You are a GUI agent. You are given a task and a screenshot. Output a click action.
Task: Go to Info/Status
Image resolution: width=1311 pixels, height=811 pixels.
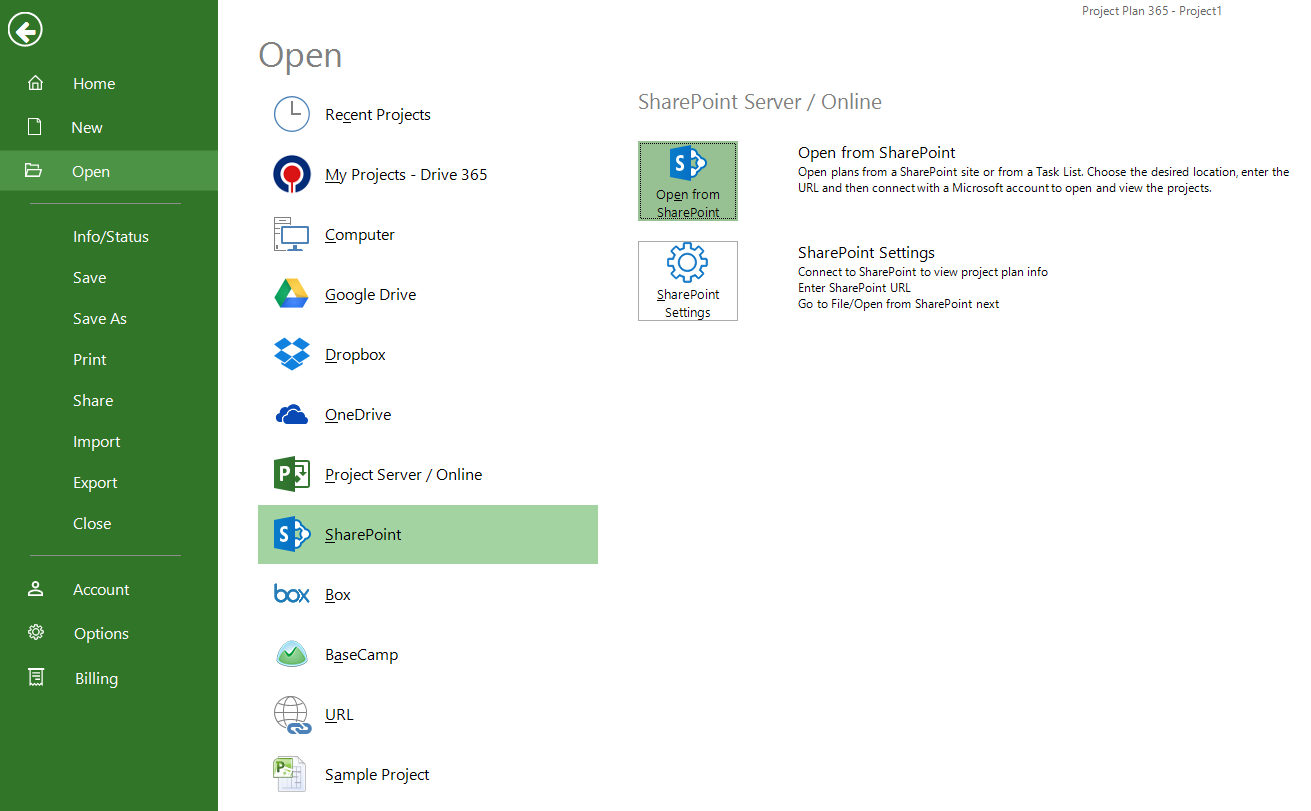click(x=109, y=237)
